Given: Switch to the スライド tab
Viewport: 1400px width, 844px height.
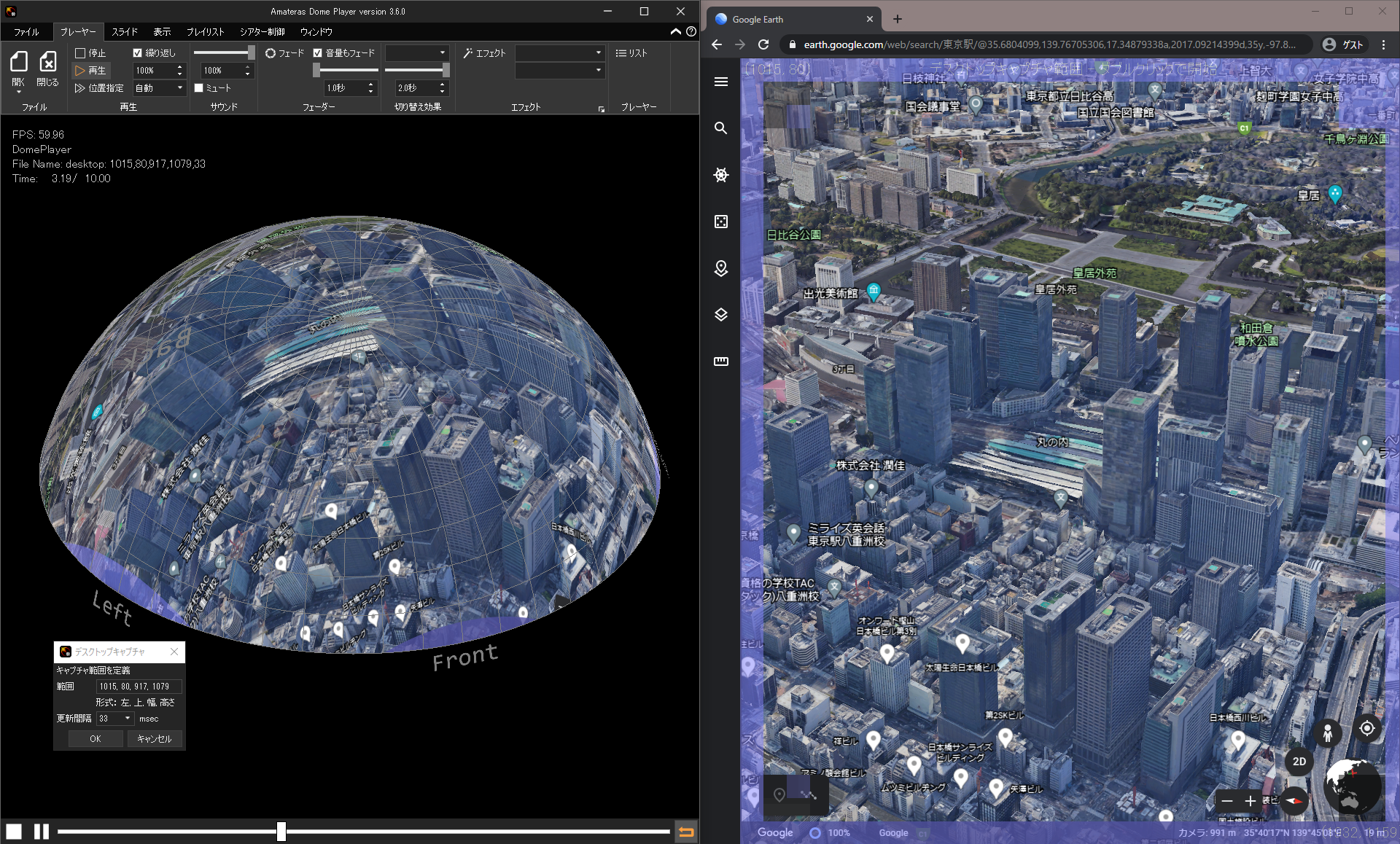Looking at the screenshot, I should click(125, 32).
